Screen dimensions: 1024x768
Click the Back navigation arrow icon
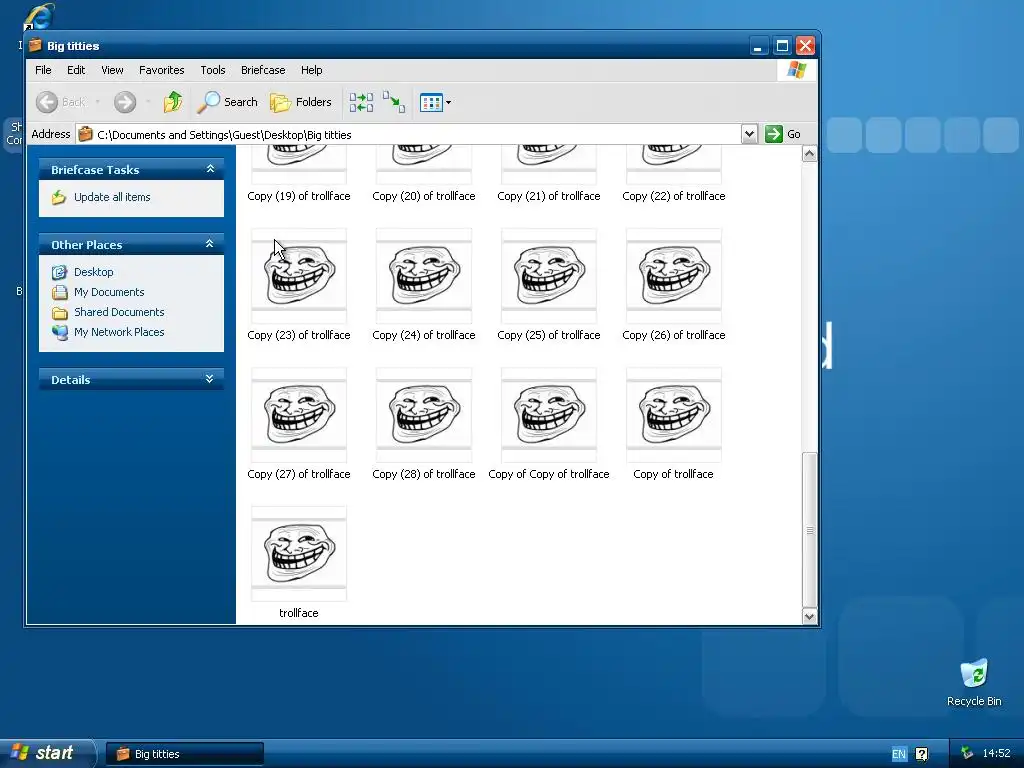click(47, 102)
